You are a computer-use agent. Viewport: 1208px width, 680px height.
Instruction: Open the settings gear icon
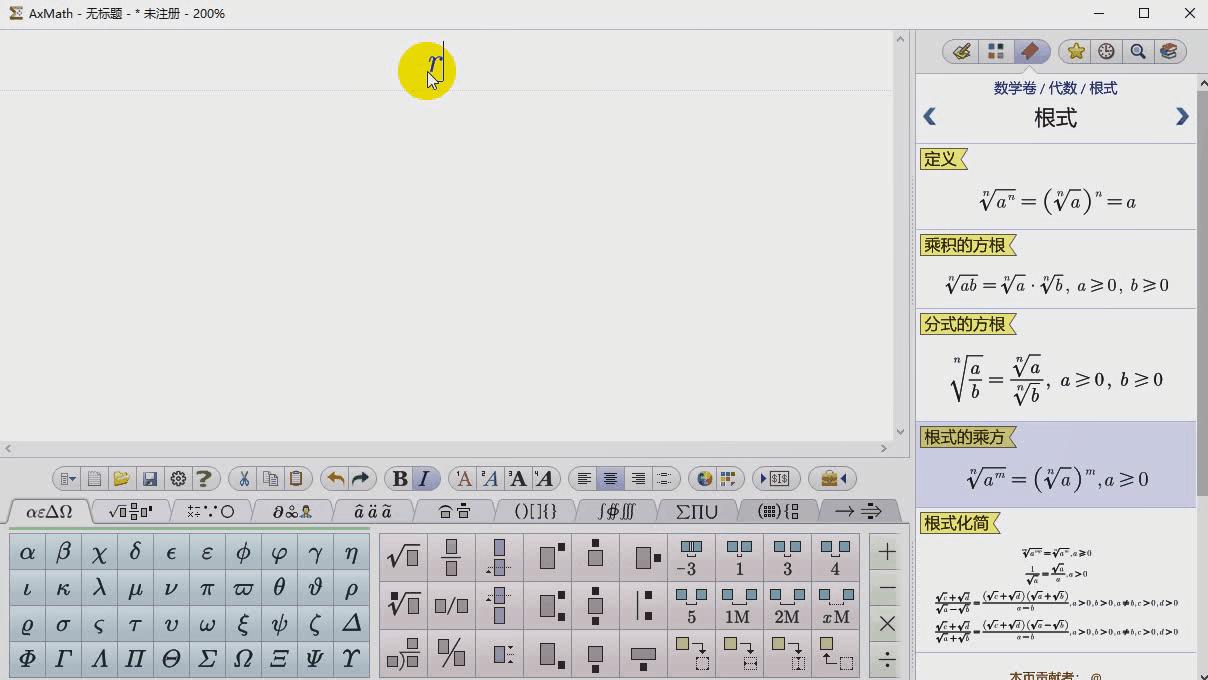pos(178,478)
